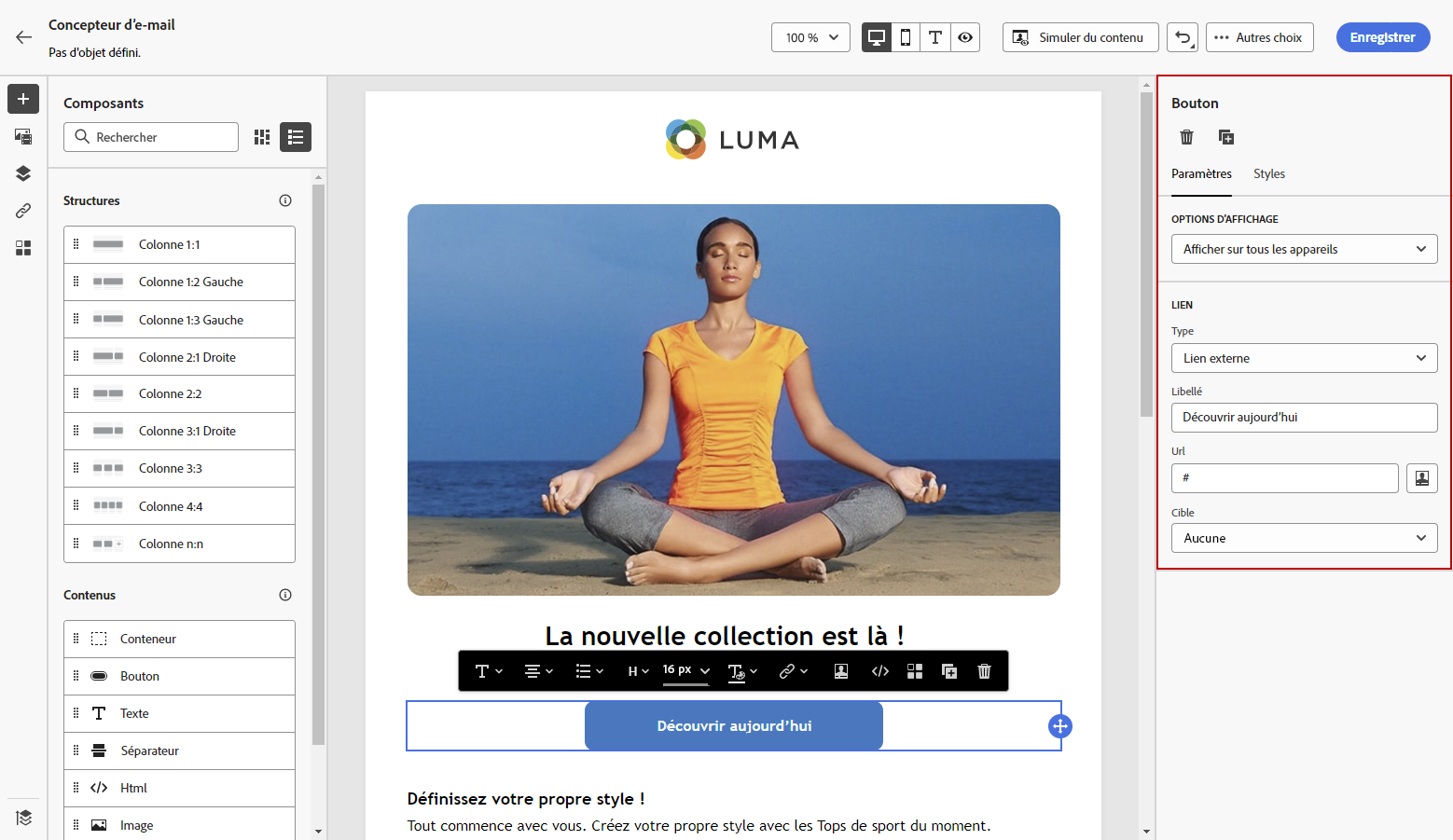This screenshot has width=1453, height=840.
Task: Select the Colonne 1:2 Gauche structure
Action: pos(179,282)
